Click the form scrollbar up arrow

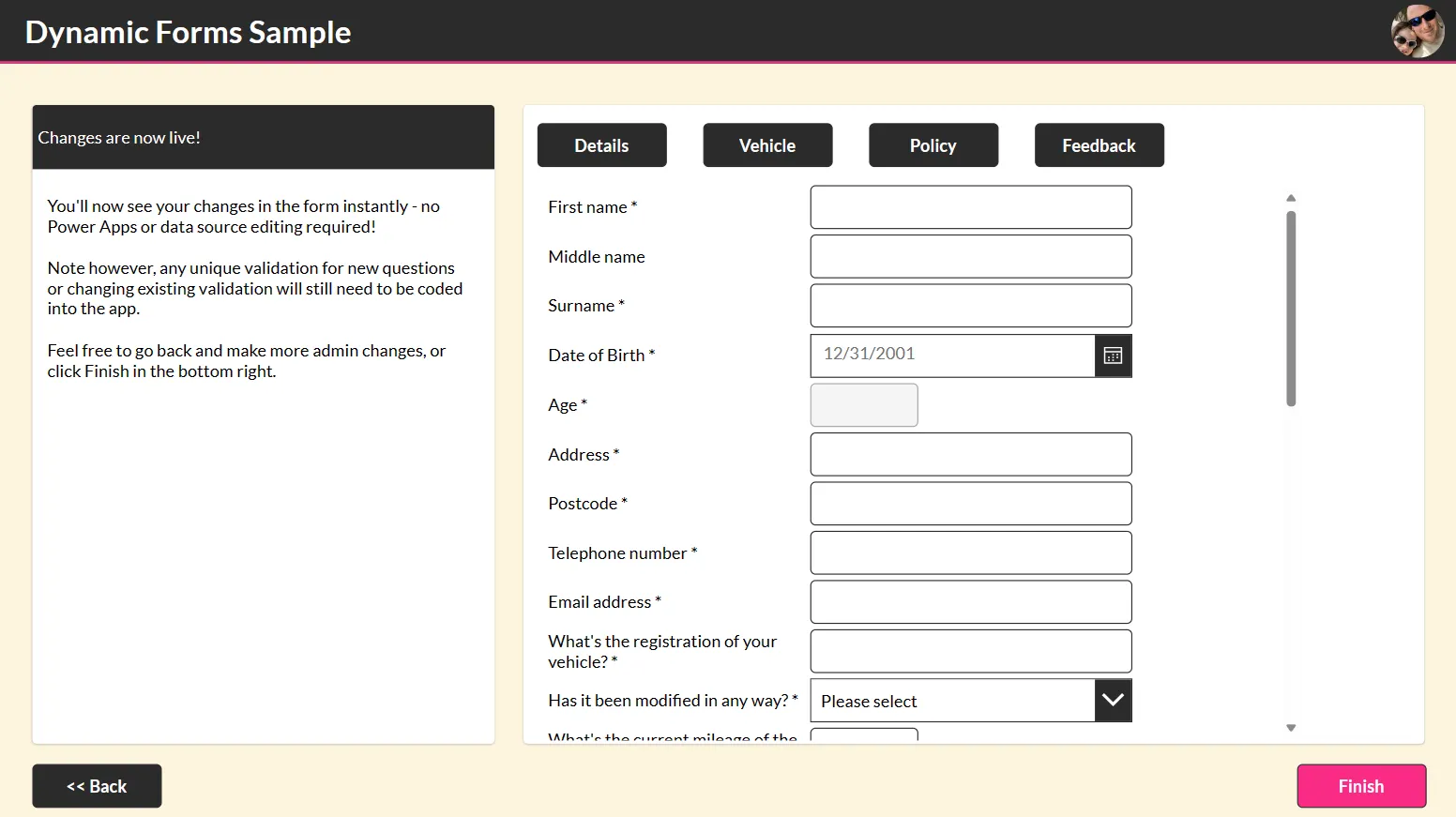pyautogui.click(x=1291, y=198)
